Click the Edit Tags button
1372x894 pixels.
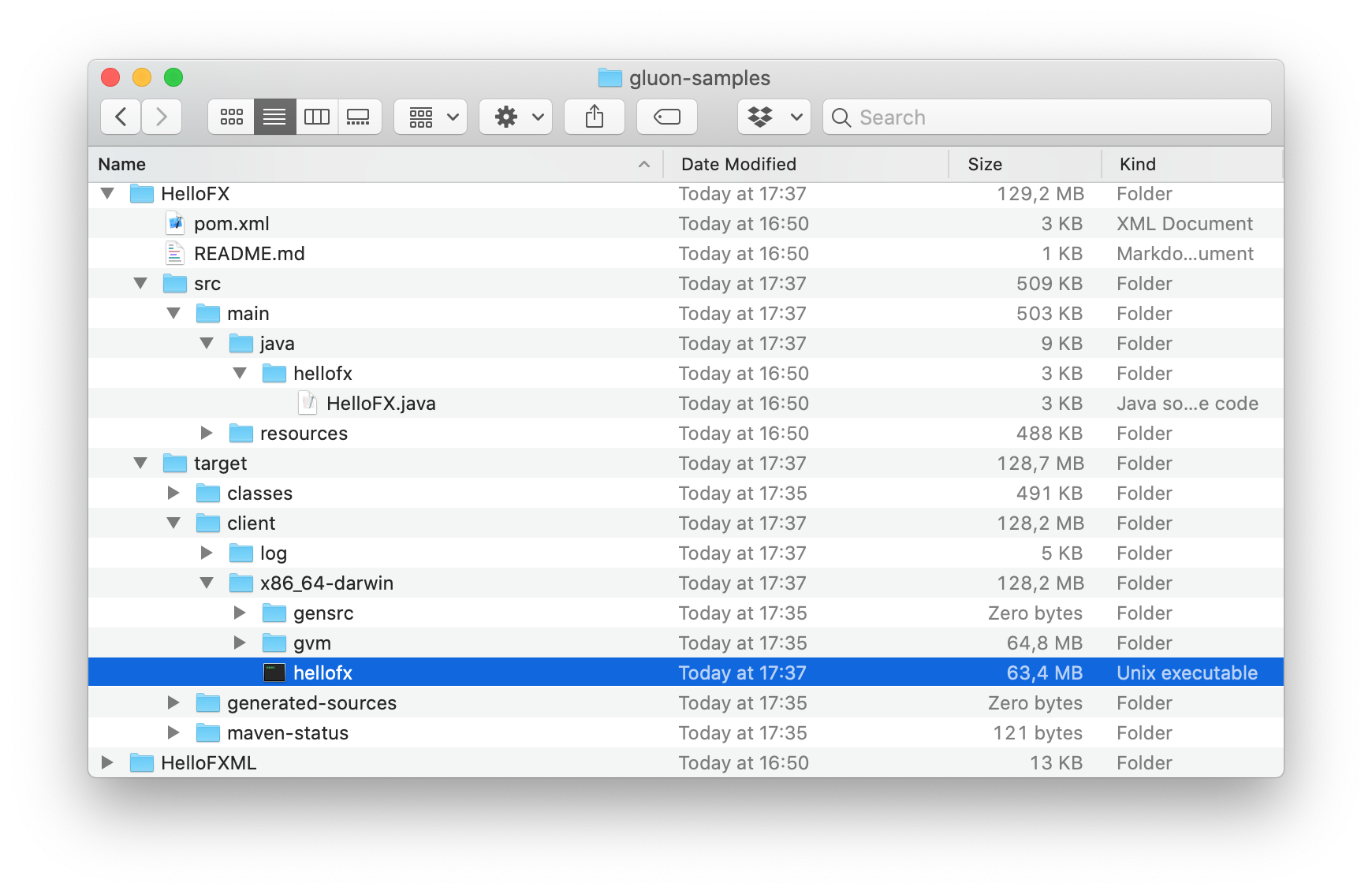click(667, 117)
